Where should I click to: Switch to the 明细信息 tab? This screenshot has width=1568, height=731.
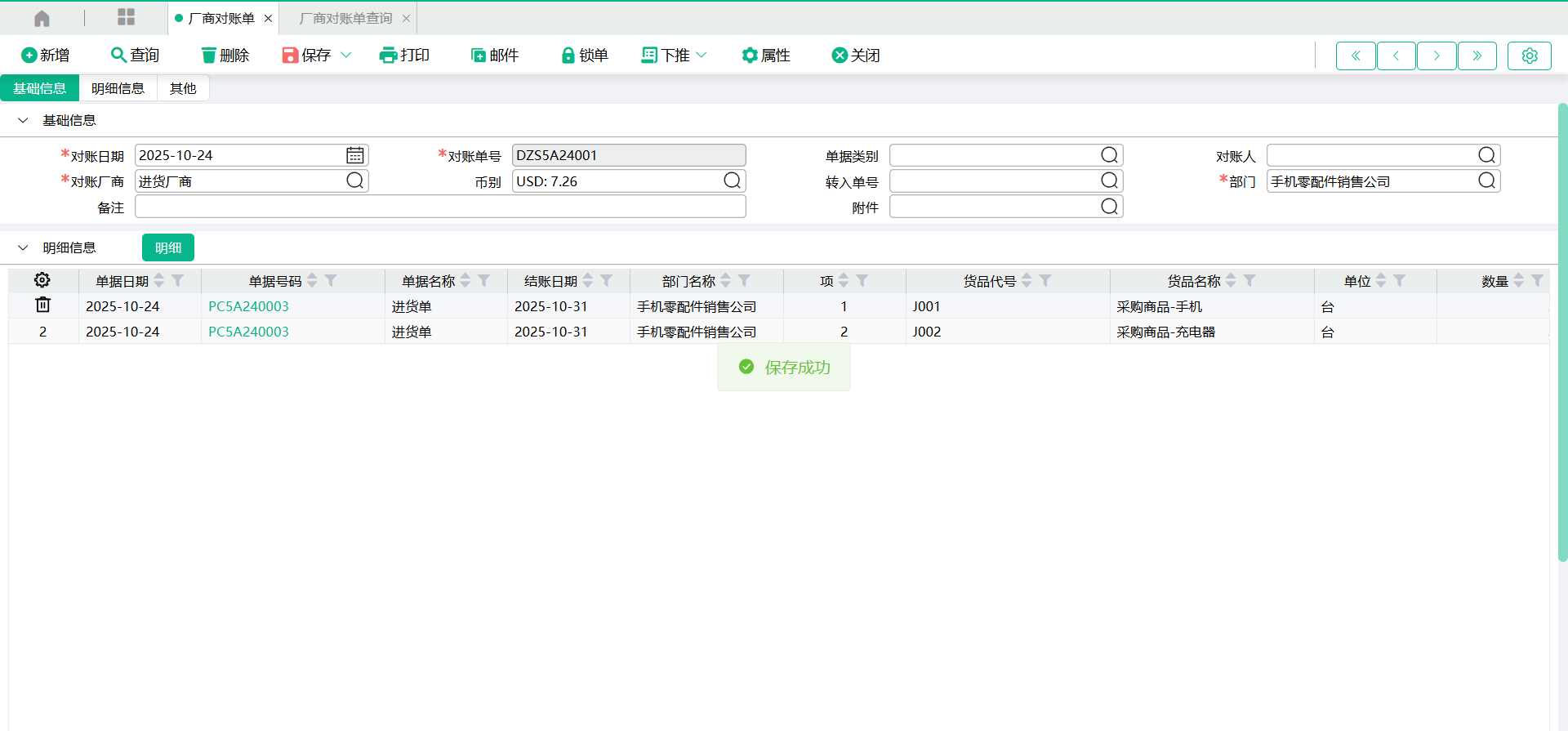(118, 88)
